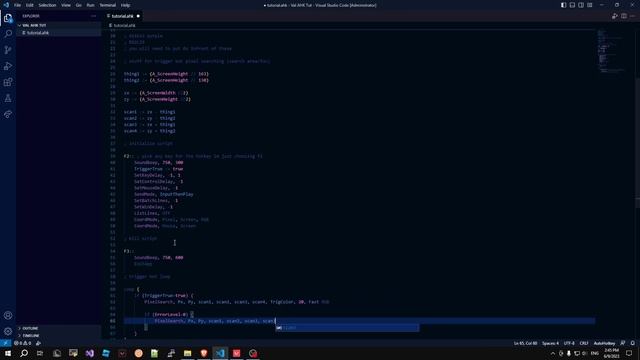The width and height of the screenshot is (640, 360).
Task: Open the Accounts menu in activity bar
Action: pyautogui.click(x=8, y=315)
